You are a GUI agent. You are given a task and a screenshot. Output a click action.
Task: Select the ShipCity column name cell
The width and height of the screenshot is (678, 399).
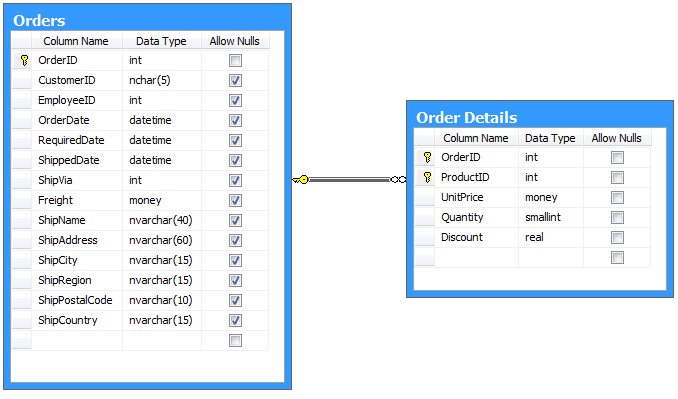pyautogui.click(x=77, y=260)
